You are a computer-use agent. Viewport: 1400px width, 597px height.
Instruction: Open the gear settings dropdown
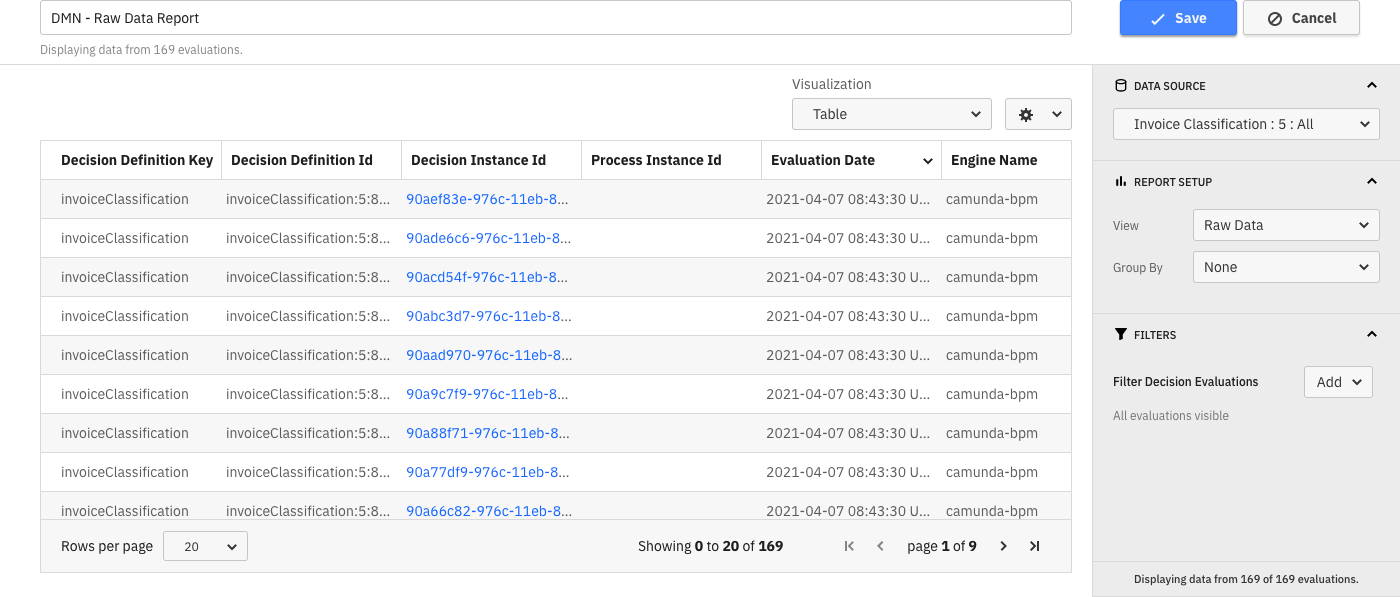(x=1037, y=114)
